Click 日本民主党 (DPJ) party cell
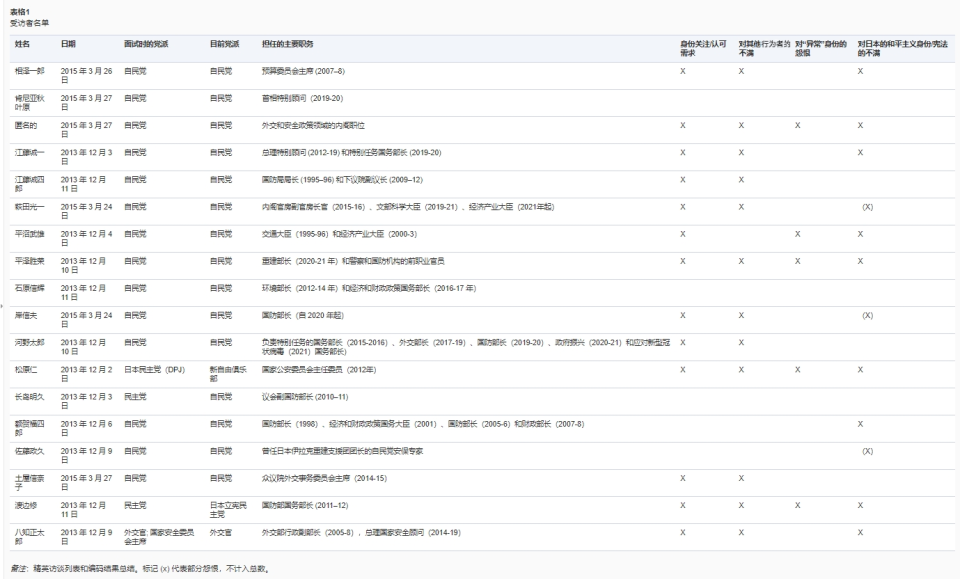Screen dimensions: 960x579 [x=154, y=370]
